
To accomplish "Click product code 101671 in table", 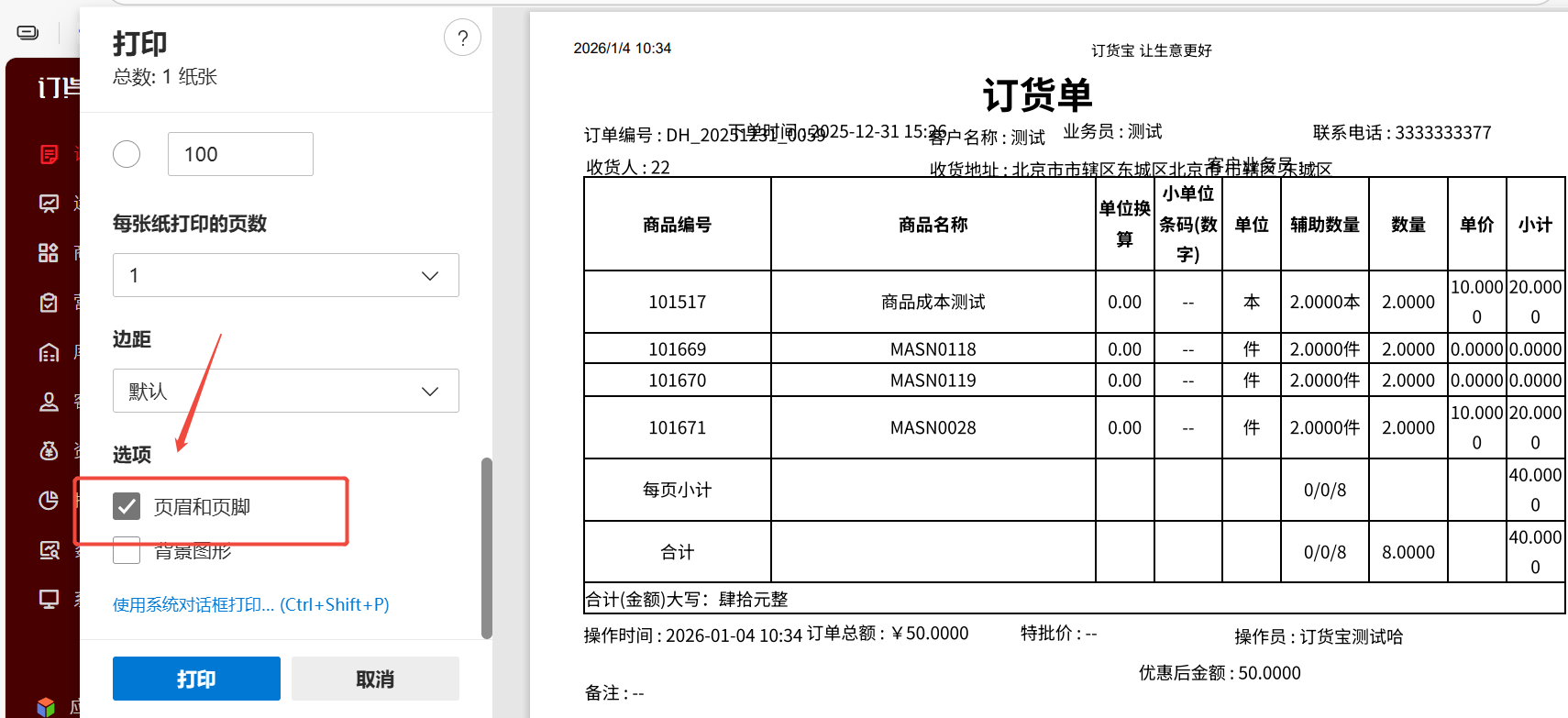I will 678,428.
